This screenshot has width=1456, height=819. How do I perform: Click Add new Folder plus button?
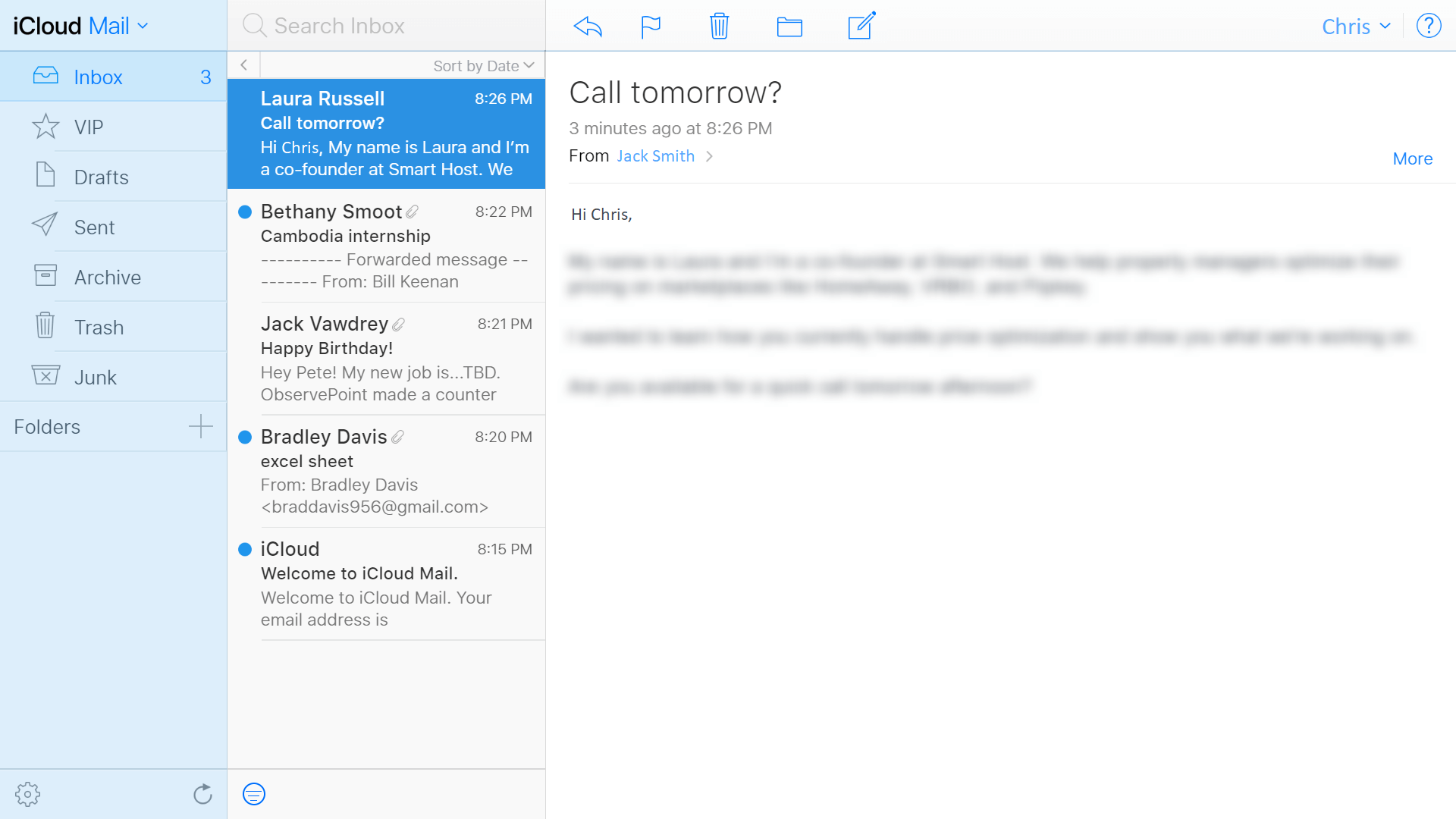200,426
